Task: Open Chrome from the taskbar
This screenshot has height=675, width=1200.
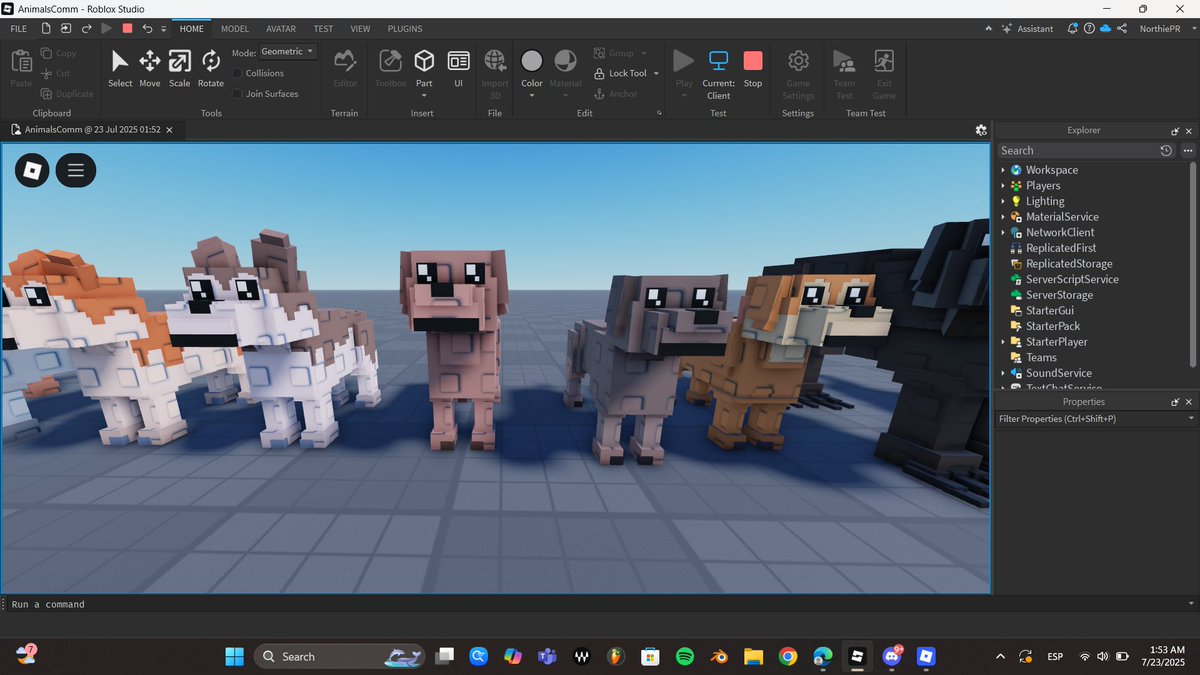Action: coord(788,656)
